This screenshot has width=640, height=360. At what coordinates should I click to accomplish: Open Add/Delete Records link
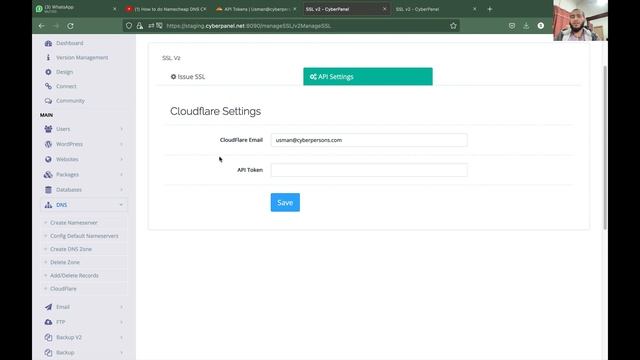74,276
